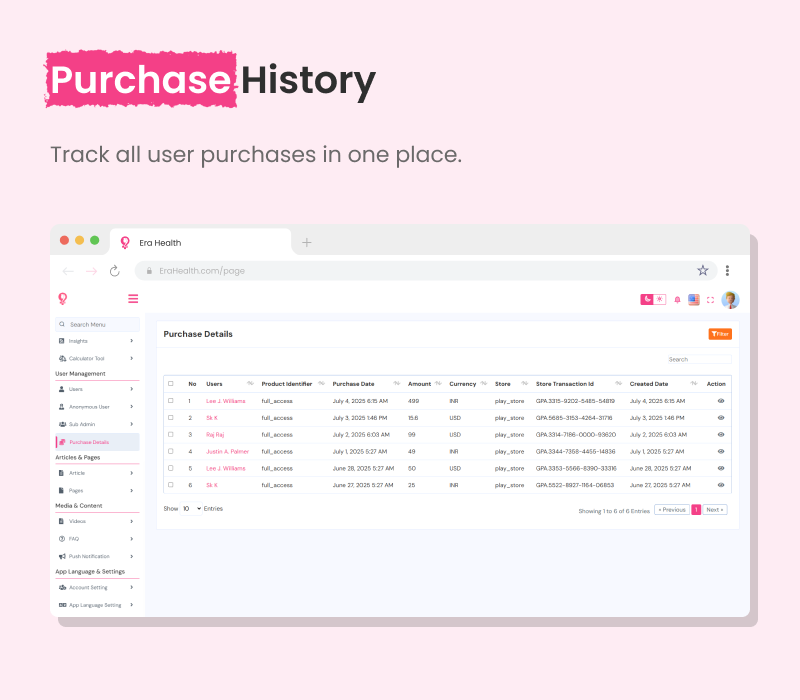This screenshot has width=800, height=700.
Task: Go back in the browser
Action: click(68, 271)
